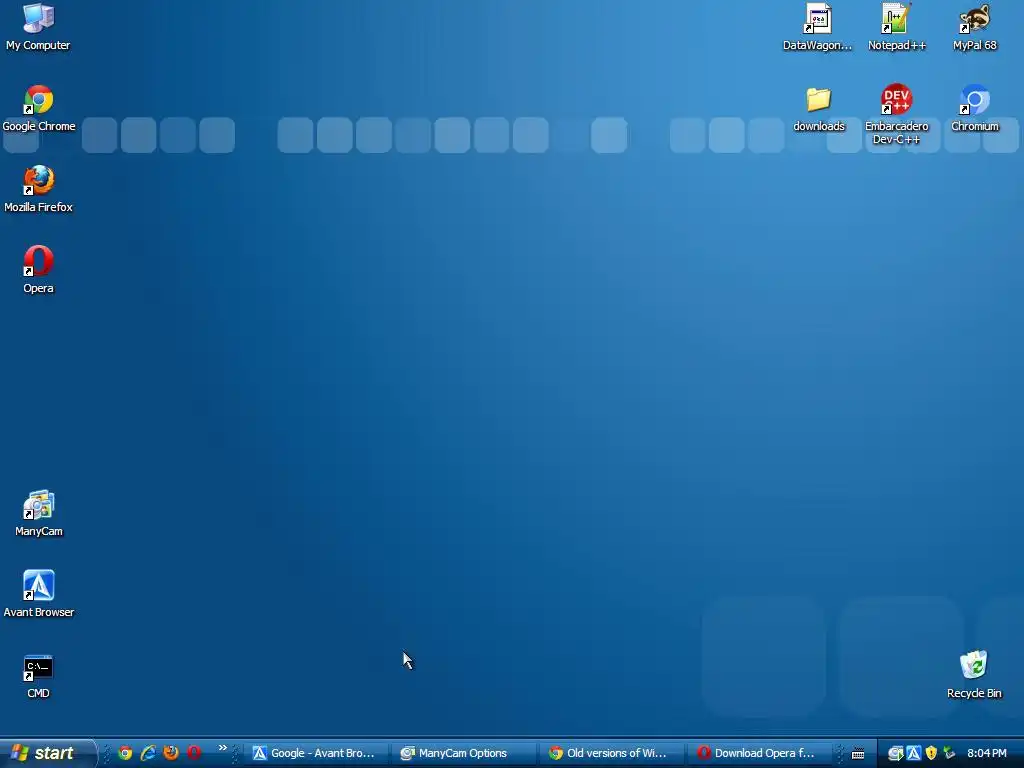
Task: Switch to Download Opera taskbar window
Action: pyautogui.click(x=760, y=753)
